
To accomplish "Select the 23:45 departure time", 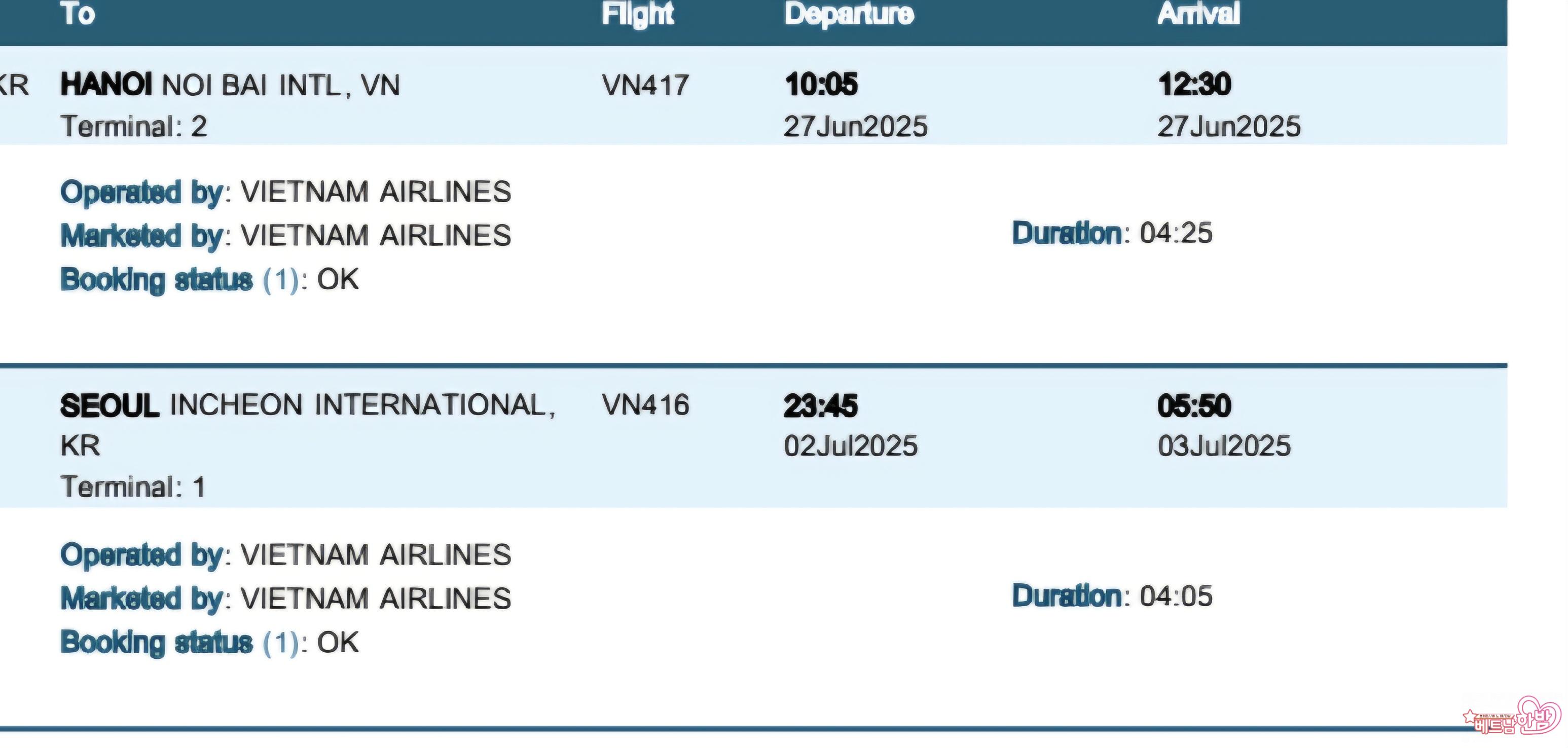I will tap(821, 406).
